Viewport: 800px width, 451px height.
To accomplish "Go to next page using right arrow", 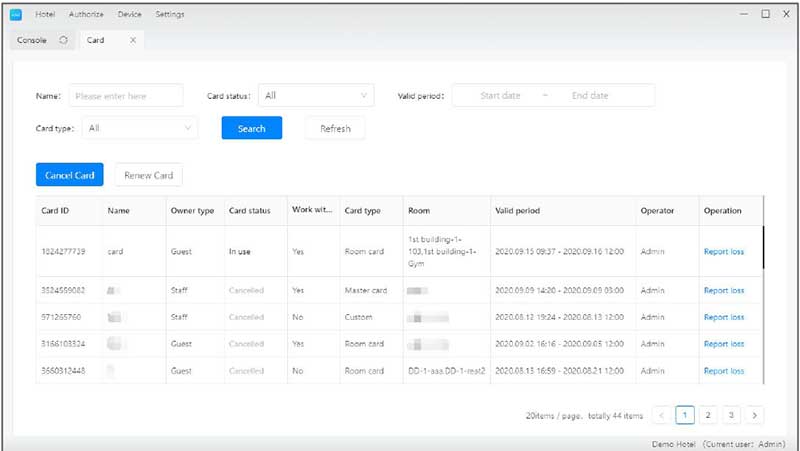I will coord(755,414).
